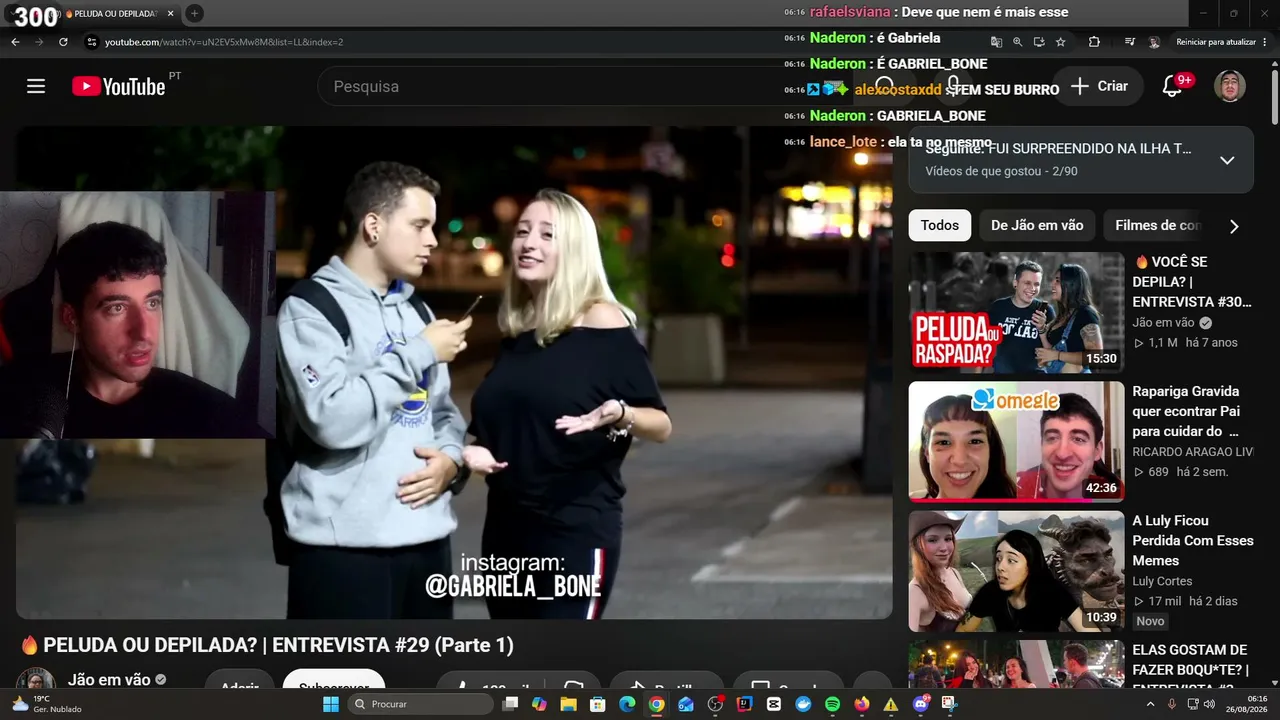Select the Filmes de comédia chip
The height and width of the screenshot is (720, 1280).
(1157, 225)
